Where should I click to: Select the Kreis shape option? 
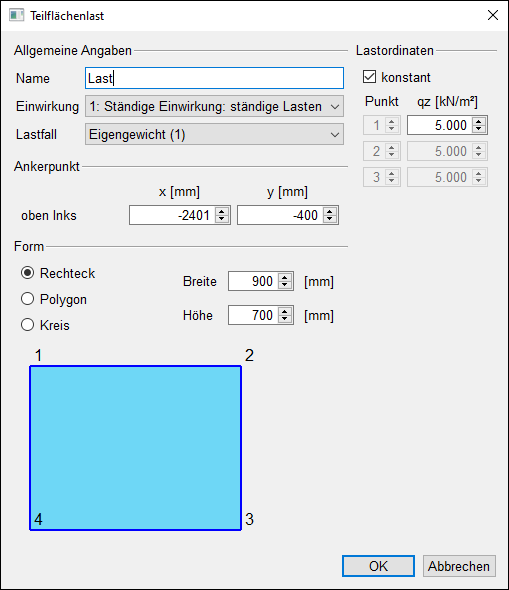tap(27, 325)
